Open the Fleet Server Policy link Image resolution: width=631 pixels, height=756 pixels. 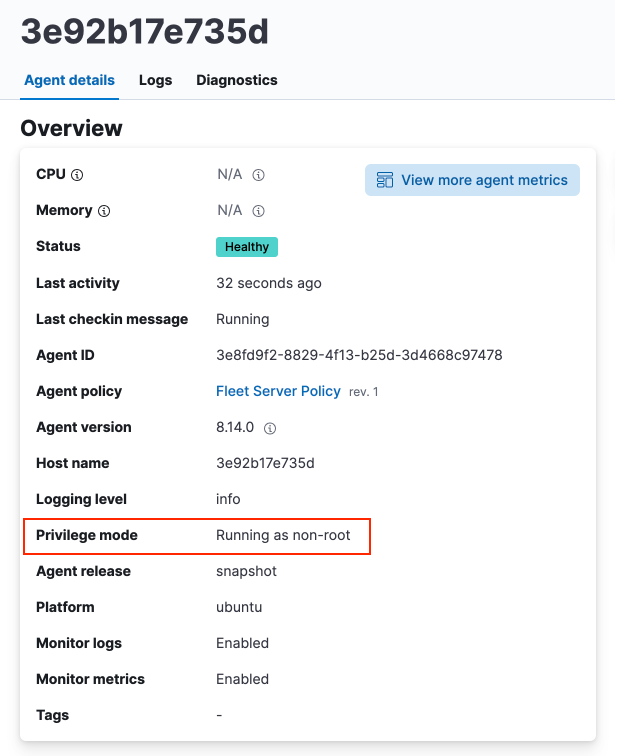[278, 391]
